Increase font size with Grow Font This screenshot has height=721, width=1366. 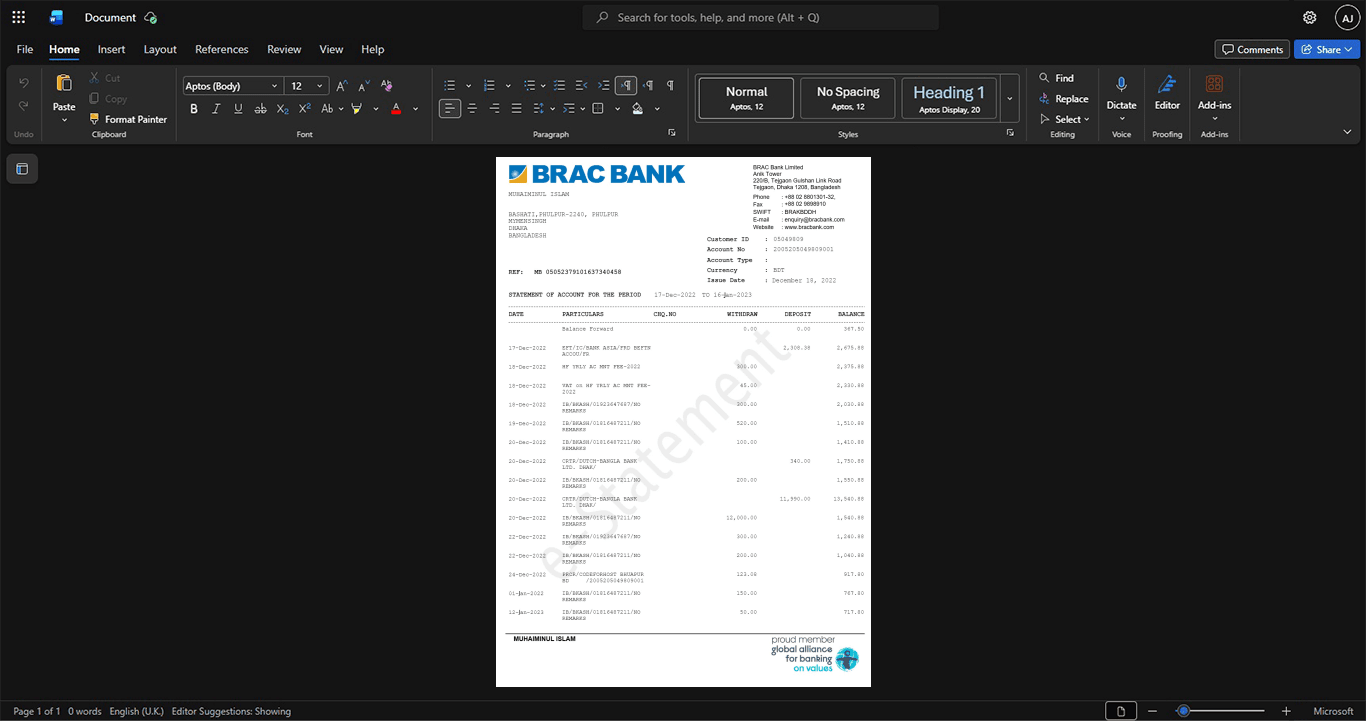[342, 86]
